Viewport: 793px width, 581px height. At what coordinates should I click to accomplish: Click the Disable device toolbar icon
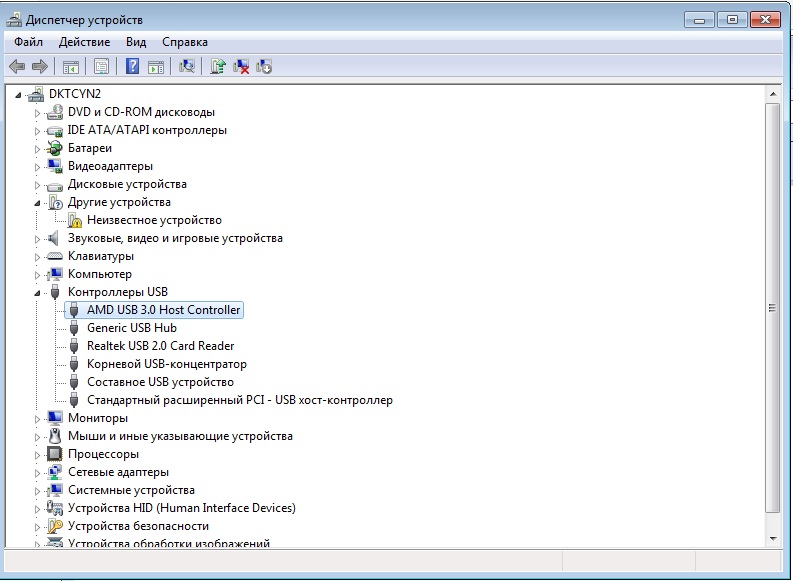coord(264,66)
